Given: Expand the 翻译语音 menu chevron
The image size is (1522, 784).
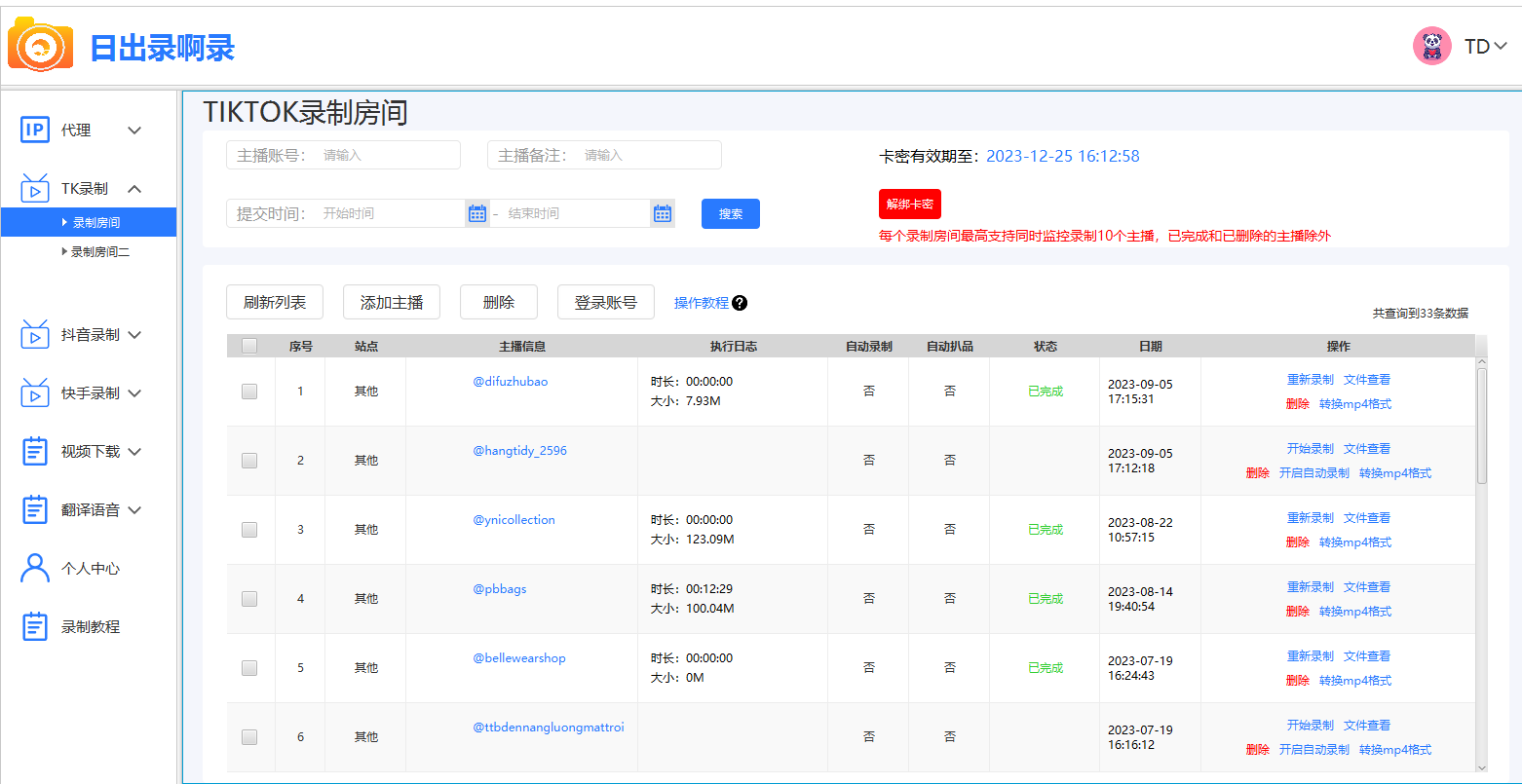Looking at the screenshot, I should 134,509.
